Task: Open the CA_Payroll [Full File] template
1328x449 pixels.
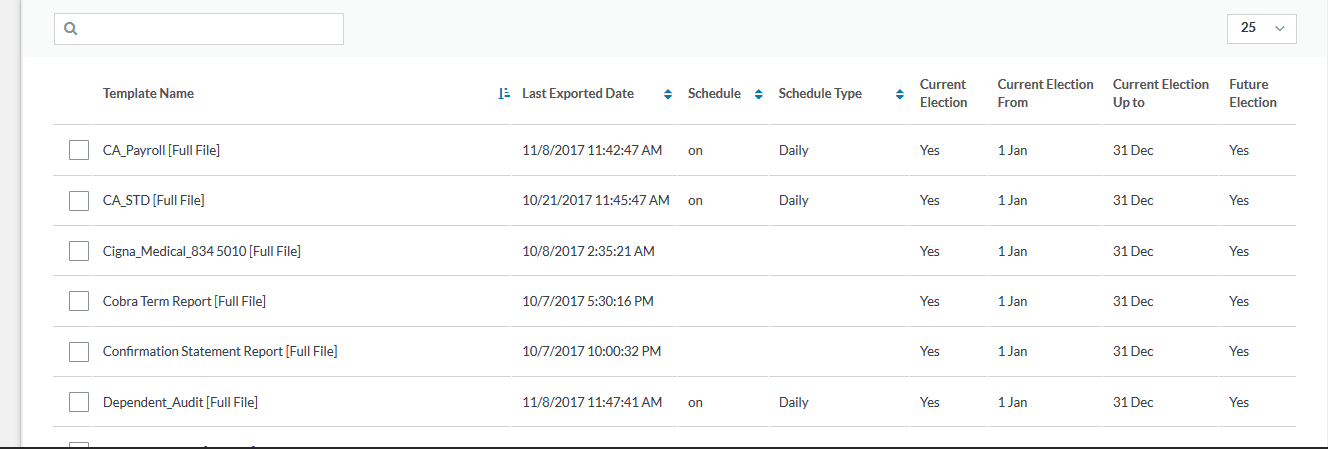Action: 161,151
